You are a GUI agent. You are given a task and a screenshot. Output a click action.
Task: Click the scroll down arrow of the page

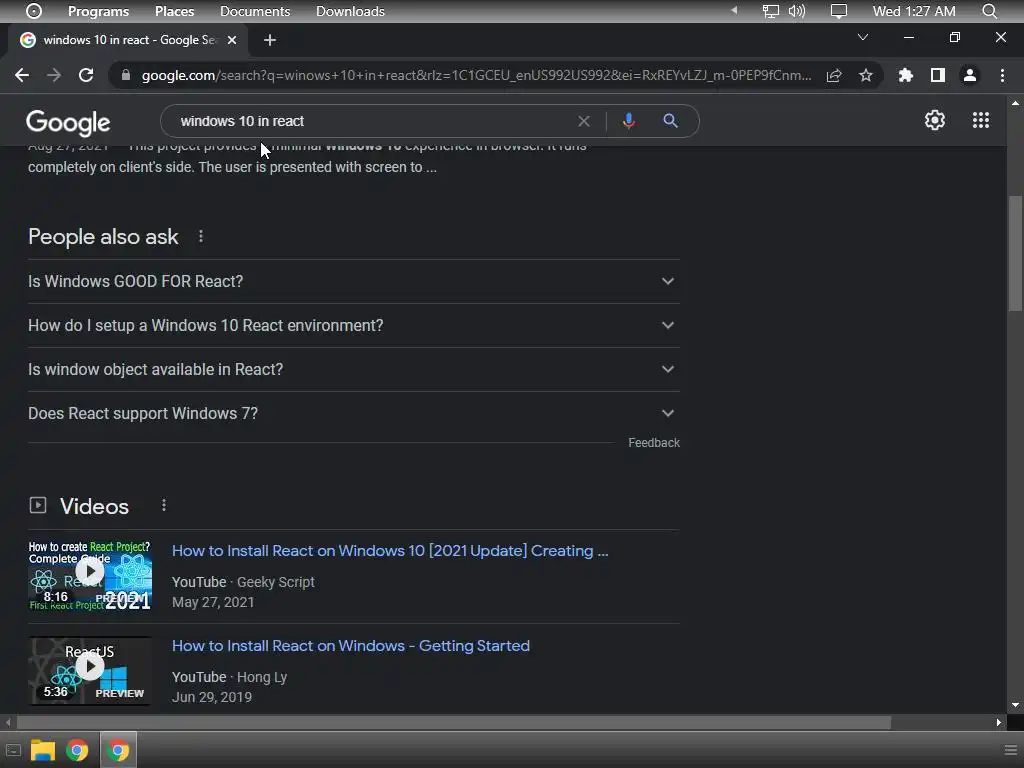click(1015, 705)
